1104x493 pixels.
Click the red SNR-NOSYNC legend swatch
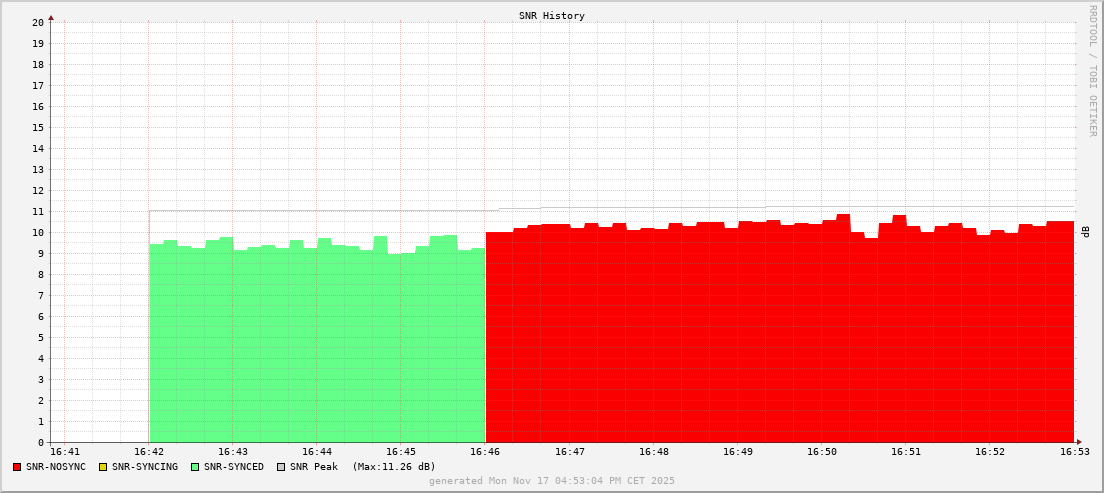17,467
